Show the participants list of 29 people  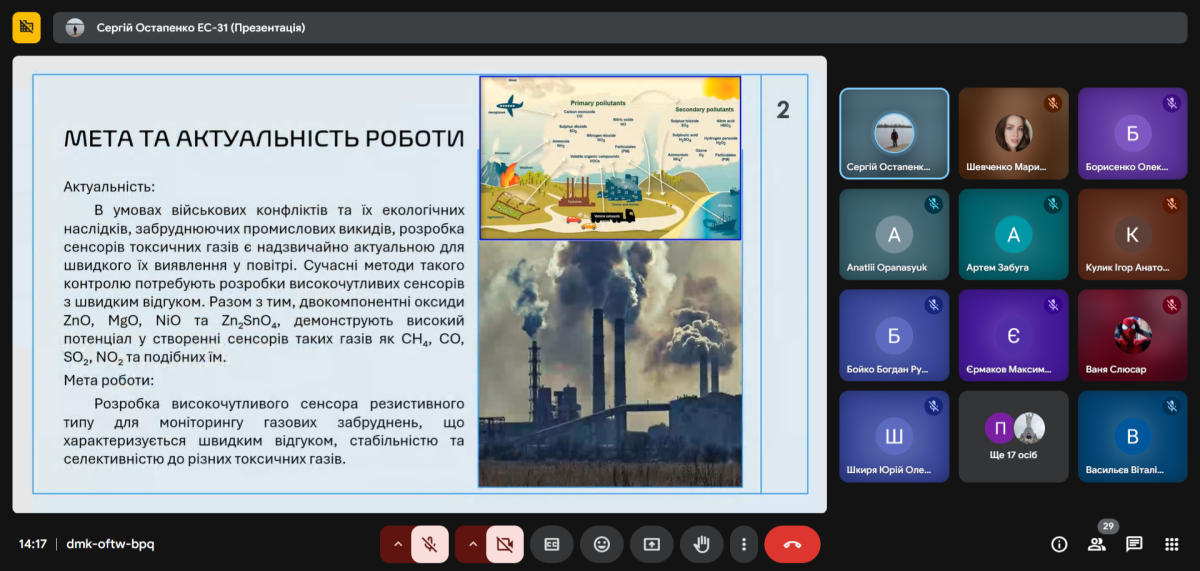click(x=1097, y=544)
